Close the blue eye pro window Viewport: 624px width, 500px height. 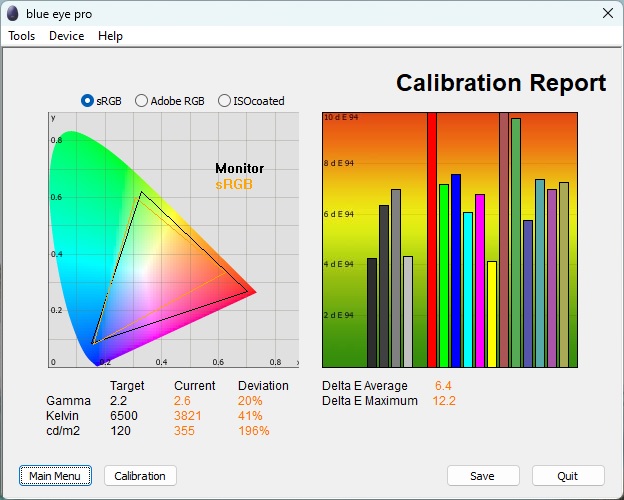click(x=607, y=13)
